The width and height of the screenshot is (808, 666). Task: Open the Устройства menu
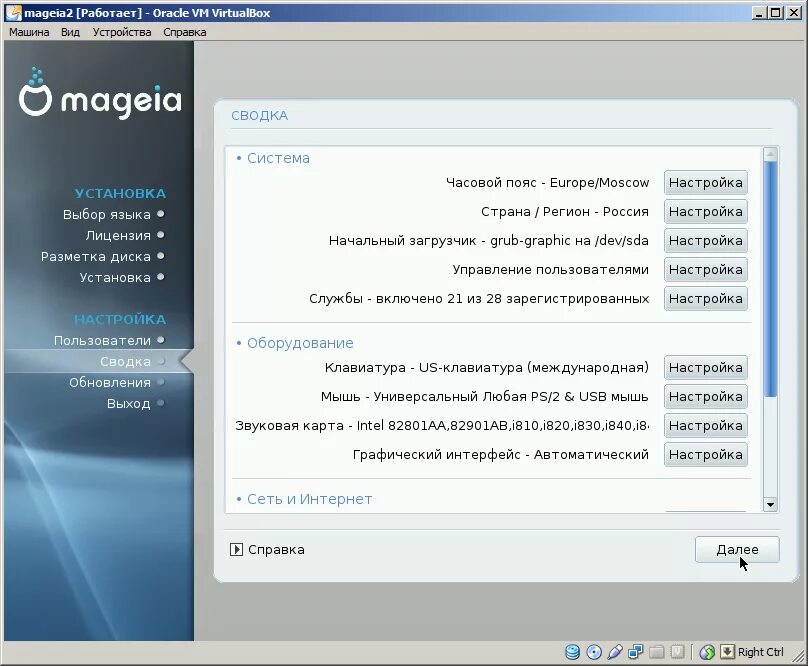tap(122, 32)
